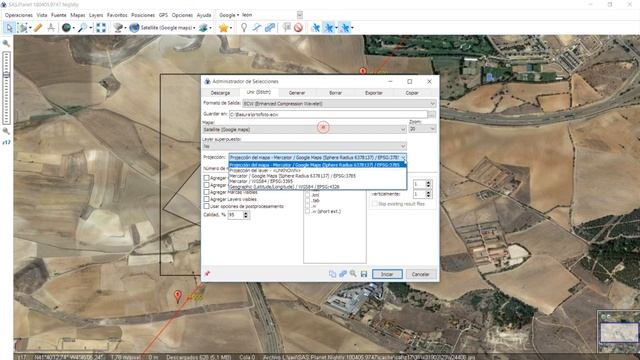Click the second GPS satellite toolbar icon

click(329, 27)
